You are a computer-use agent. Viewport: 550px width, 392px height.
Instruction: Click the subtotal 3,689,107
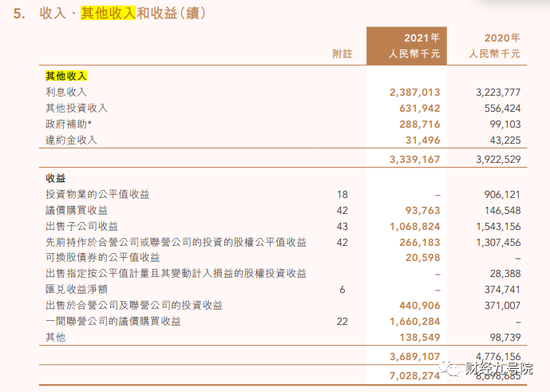pyautogui.click(x=415, y=357)
